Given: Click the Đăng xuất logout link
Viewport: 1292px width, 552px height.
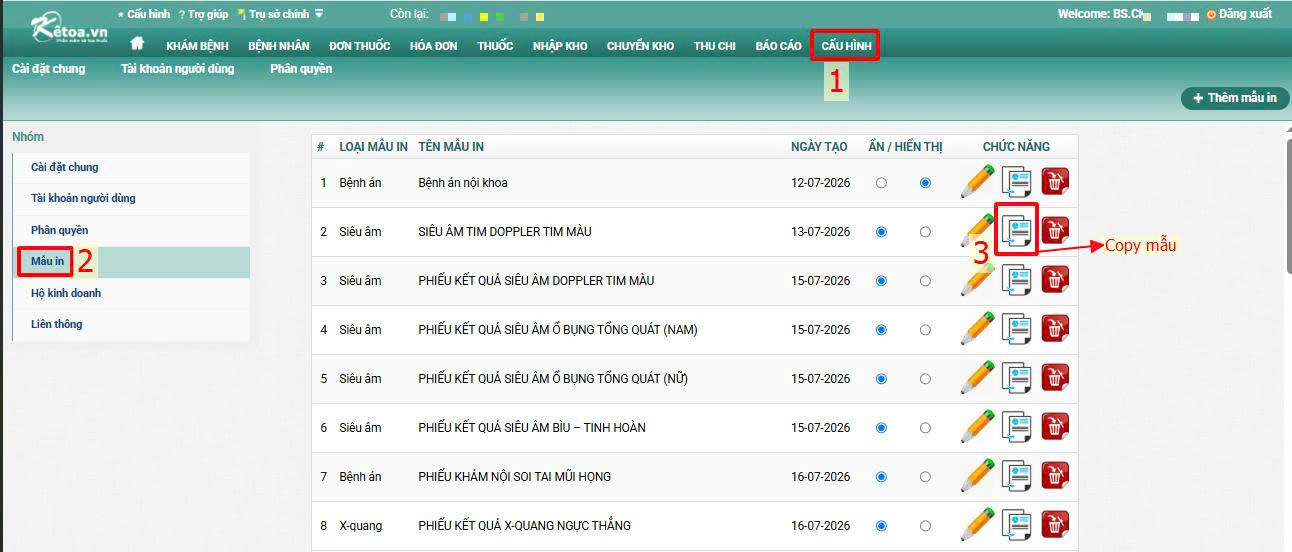Looking at the screenshot, I should (1239, 14).
